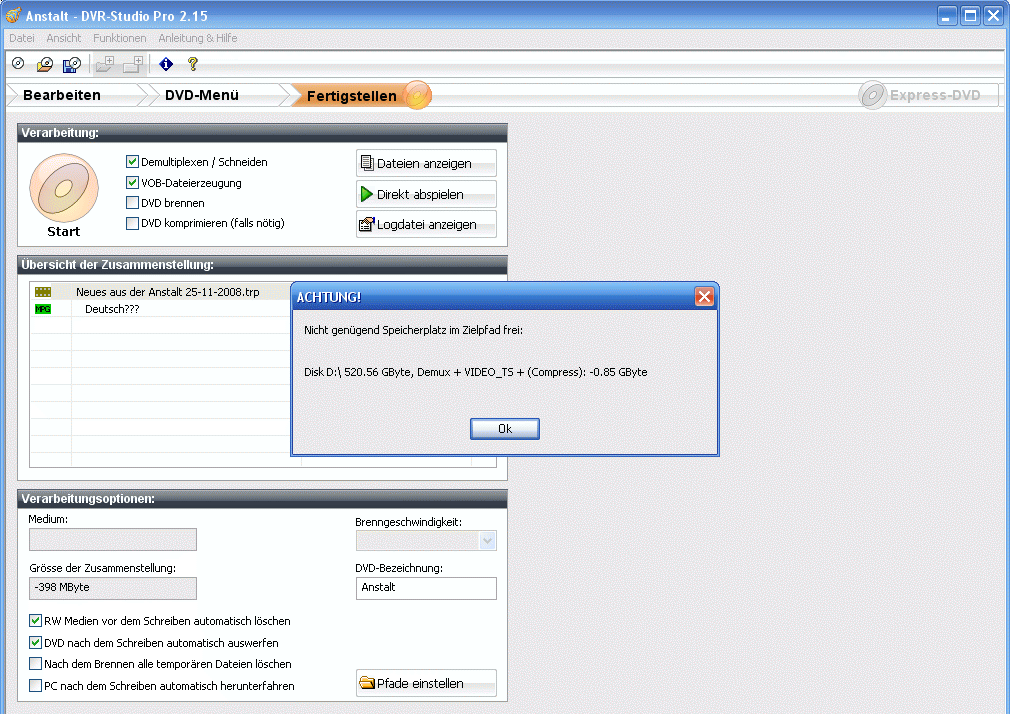Uncheck Demultiplexen / Schneiden
This screenshot has width=1010, height=714.
click(132, 162)
